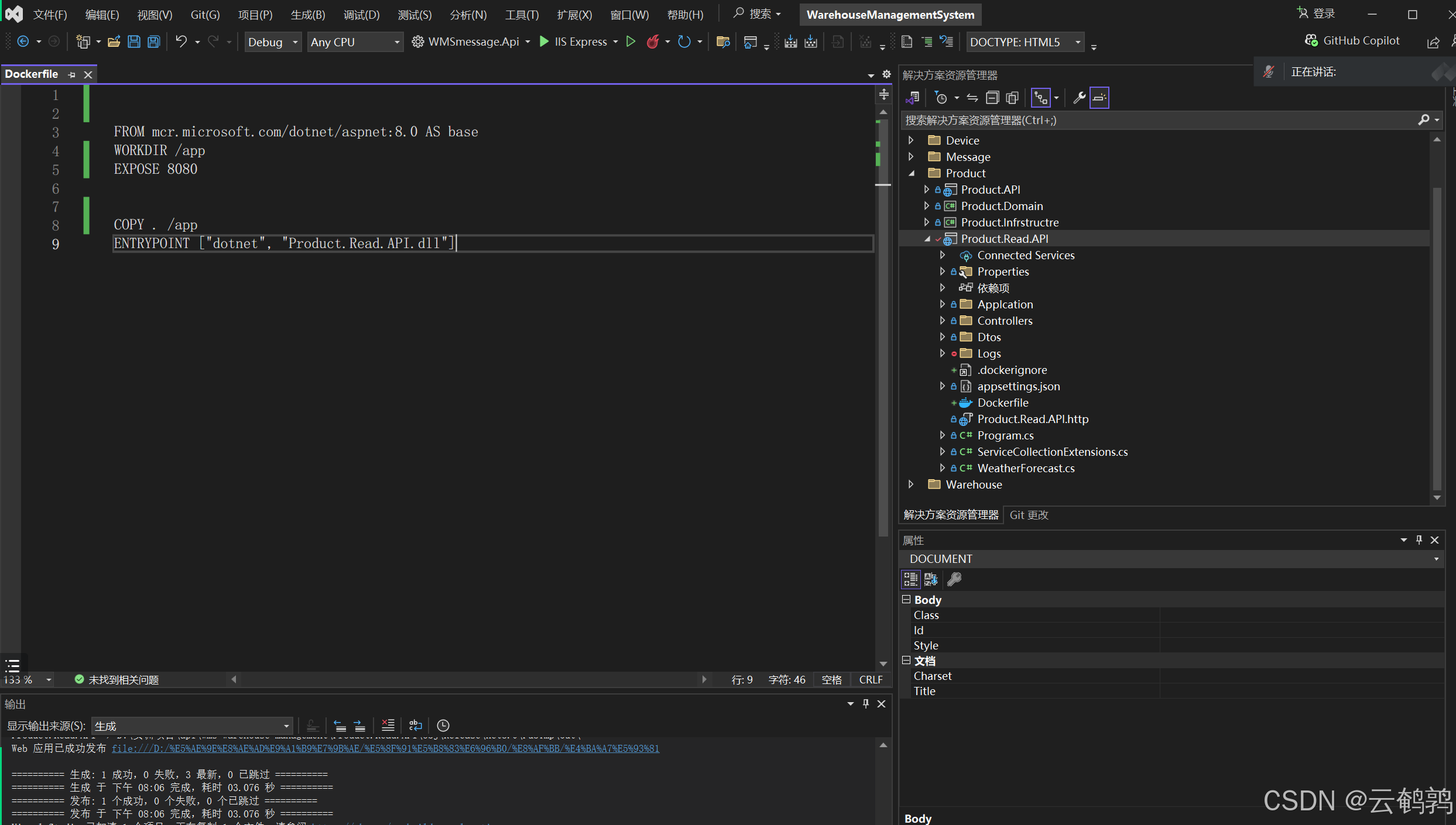
Task: Start Without Debugging (hollow green play)
Action: (x=631, y=42)
